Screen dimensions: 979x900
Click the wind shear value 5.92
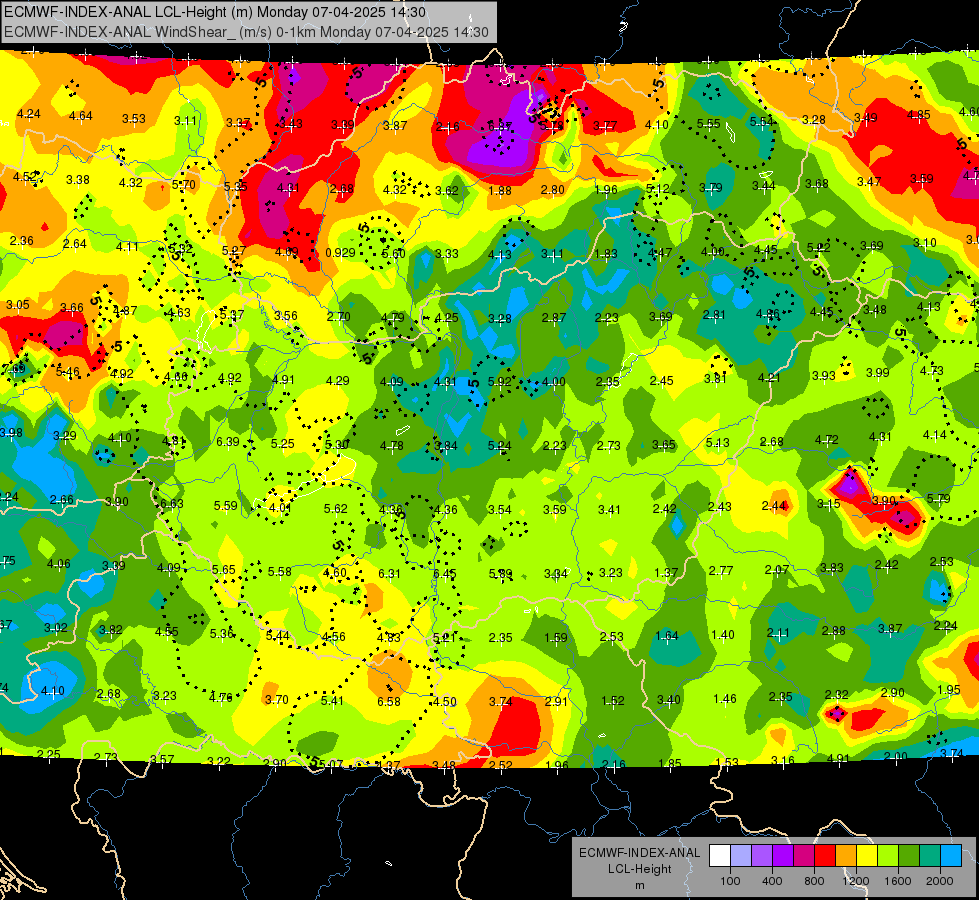[499, 381]
